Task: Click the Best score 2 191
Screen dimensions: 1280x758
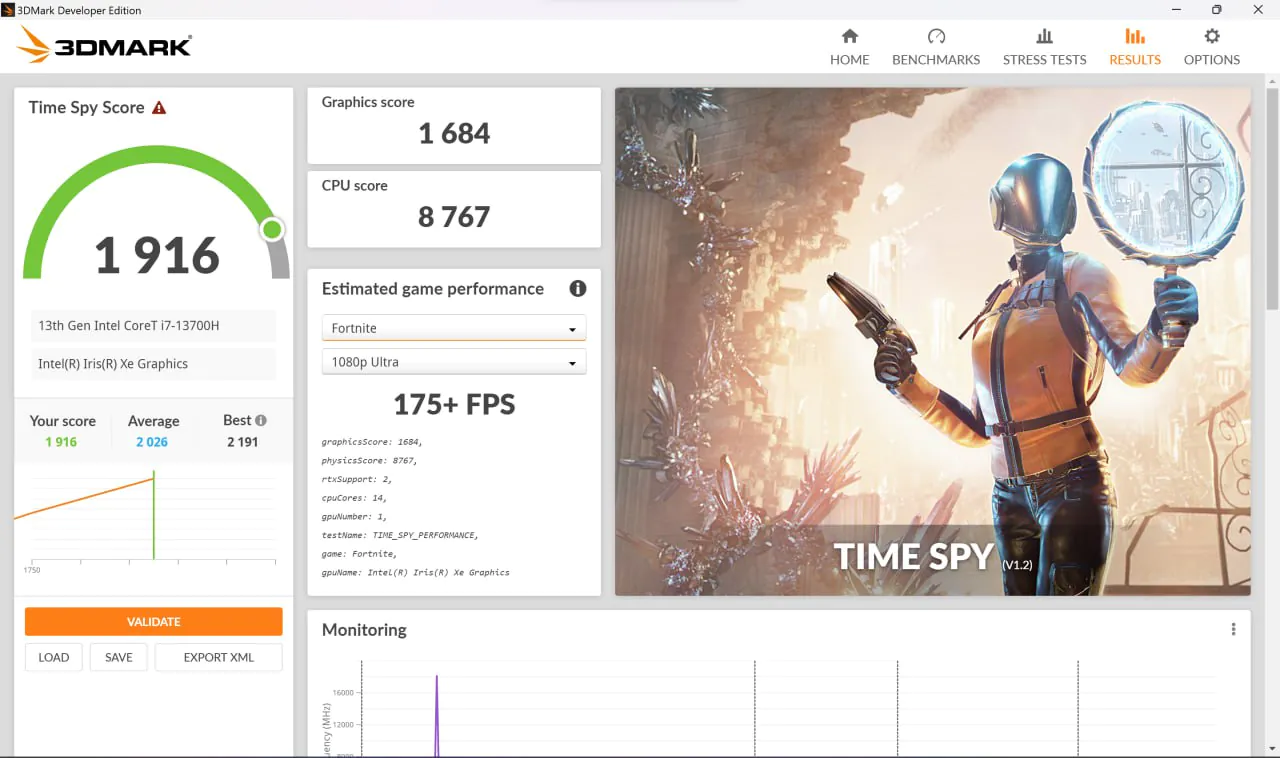Action: (243, 442)
